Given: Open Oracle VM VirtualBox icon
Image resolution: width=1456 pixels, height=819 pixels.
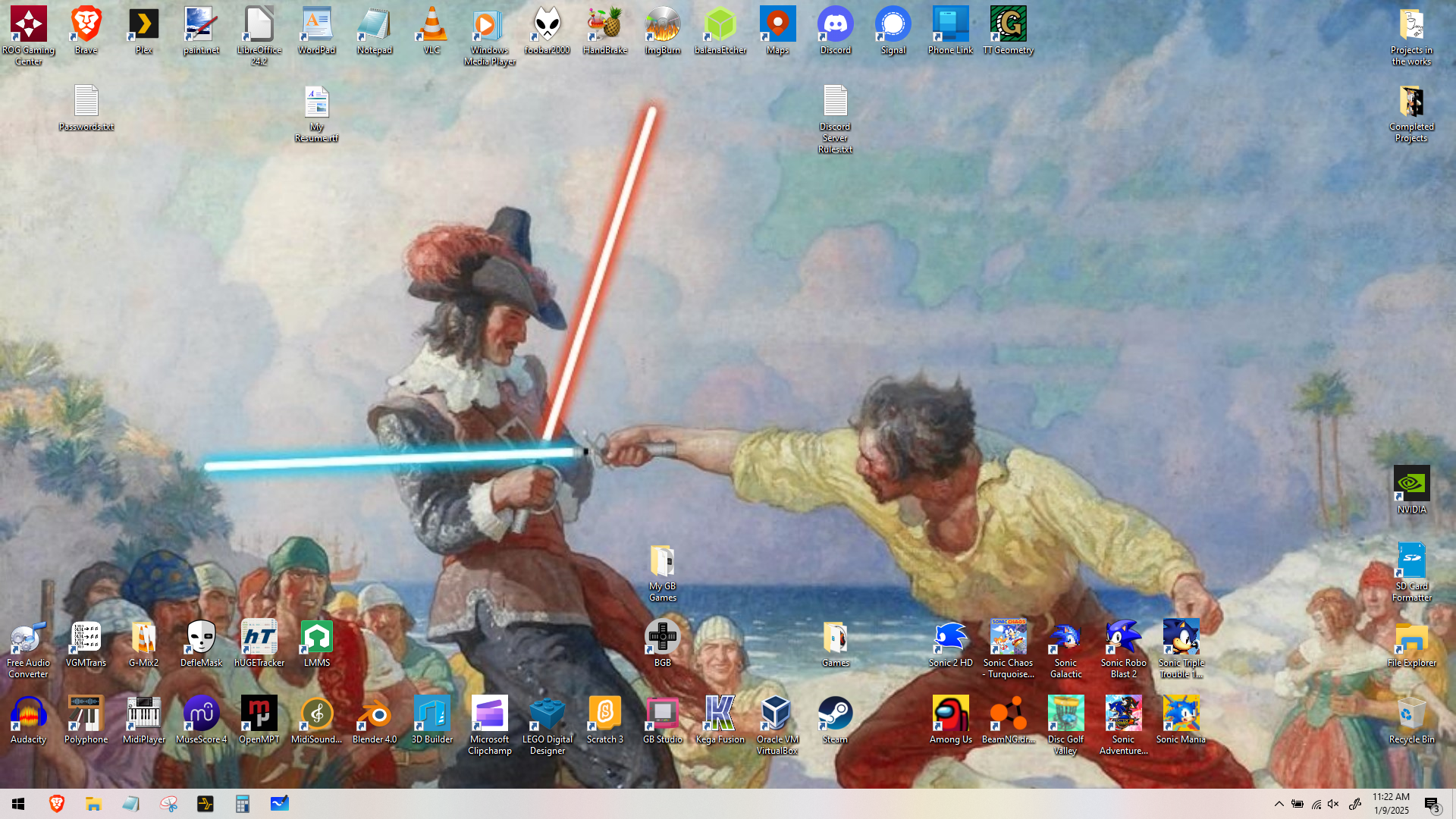Looking at the screenshot, I should pyautogui.click(x=777, y=725).
